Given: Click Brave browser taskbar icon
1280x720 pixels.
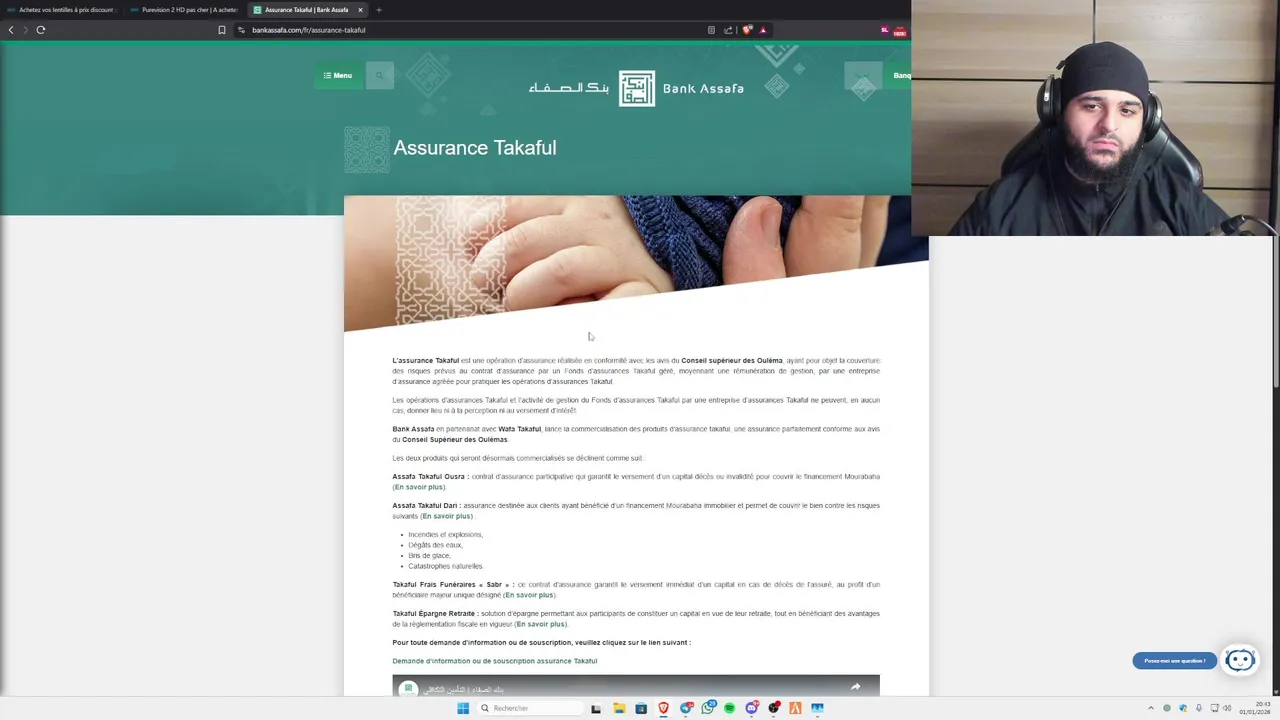Looking at the screenshot, I should 663,708.
